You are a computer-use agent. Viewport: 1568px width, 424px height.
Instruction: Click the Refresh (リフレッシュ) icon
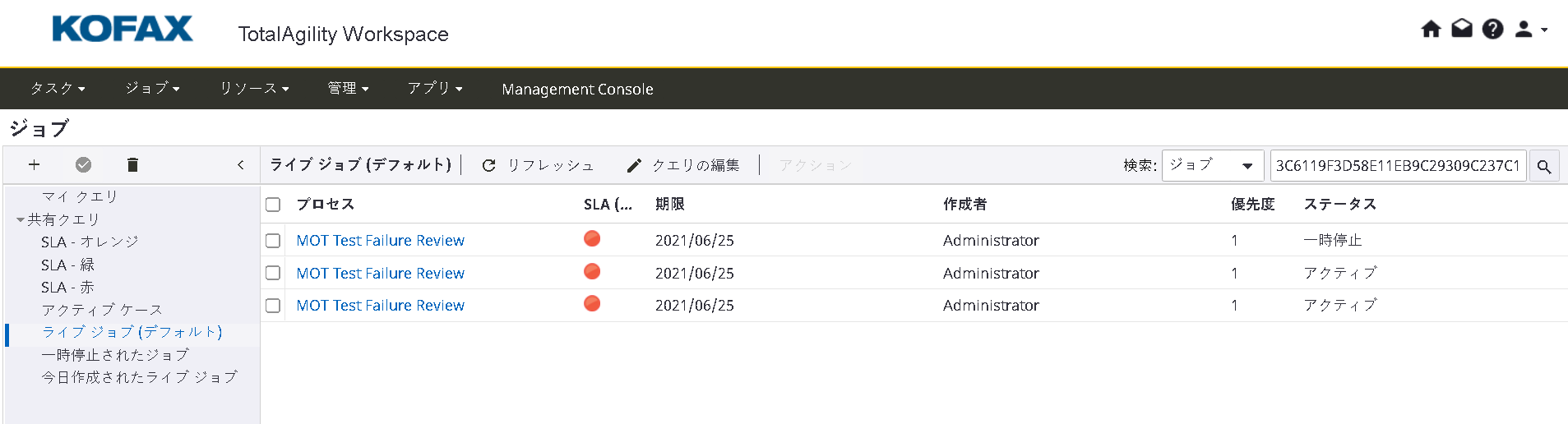pyautogui.click(x=488, y=166)
